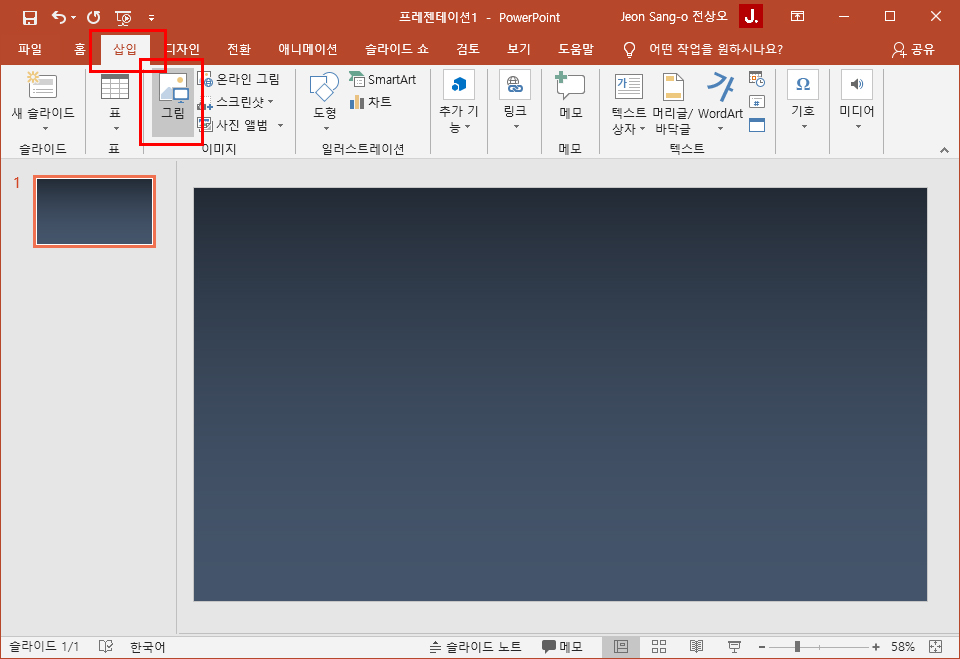Open the 슬라이드 쇼 tab
Image resolution: width=960 pixels, height=659 pixels.
(396, 49)
